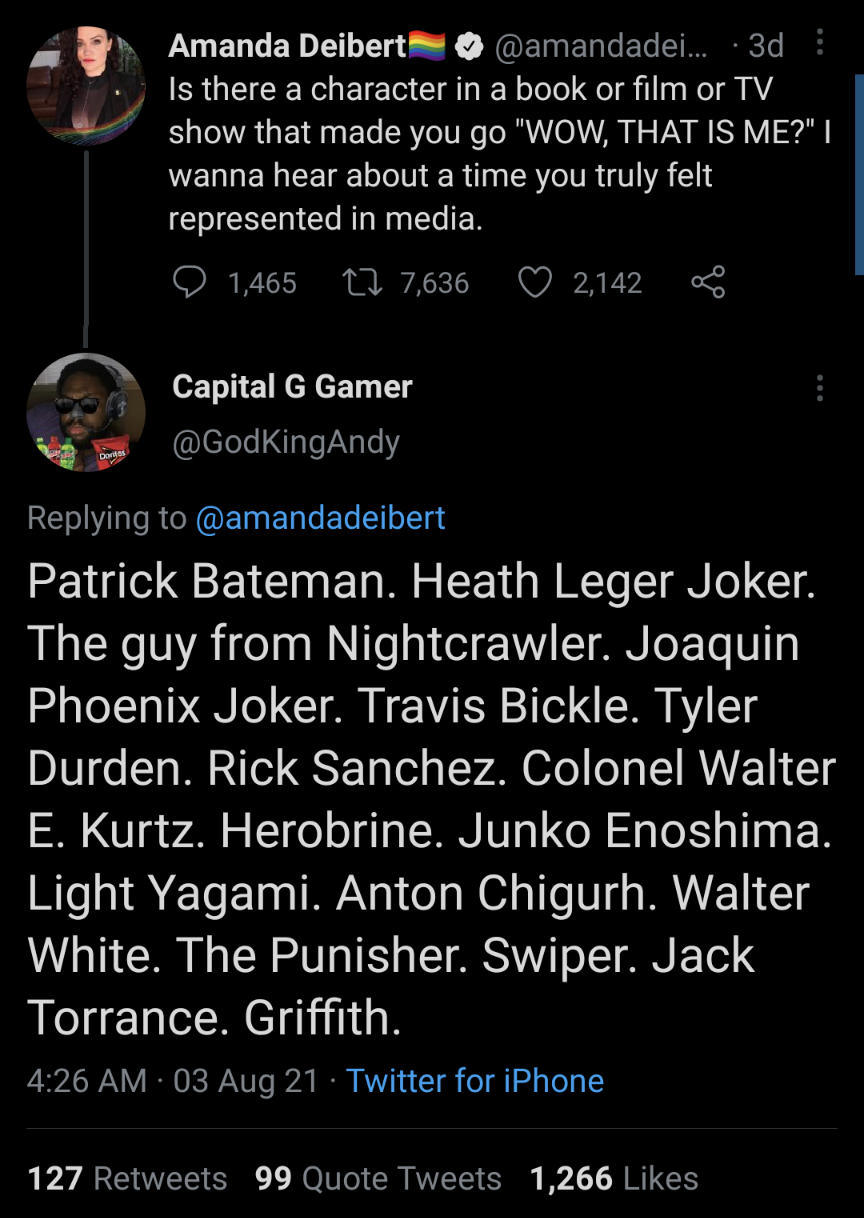Like Amanda Deibert's tweet with heart icon
The width and height of the screenshot is (864, 1218).
[535, 283]
